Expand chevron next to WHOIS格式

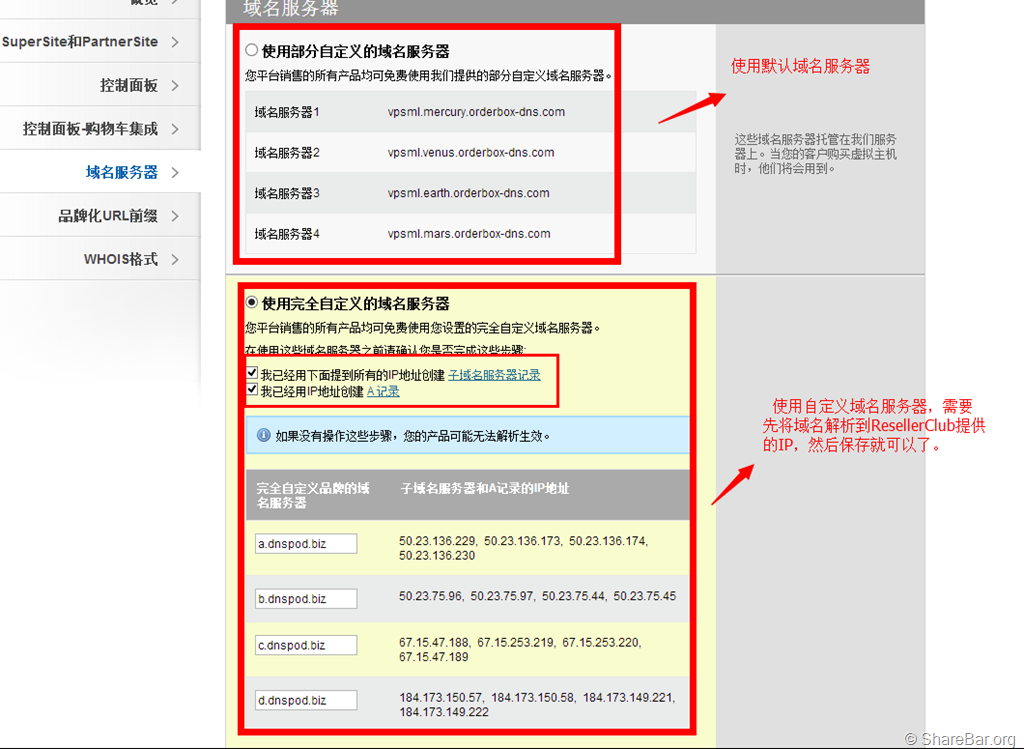175,260
